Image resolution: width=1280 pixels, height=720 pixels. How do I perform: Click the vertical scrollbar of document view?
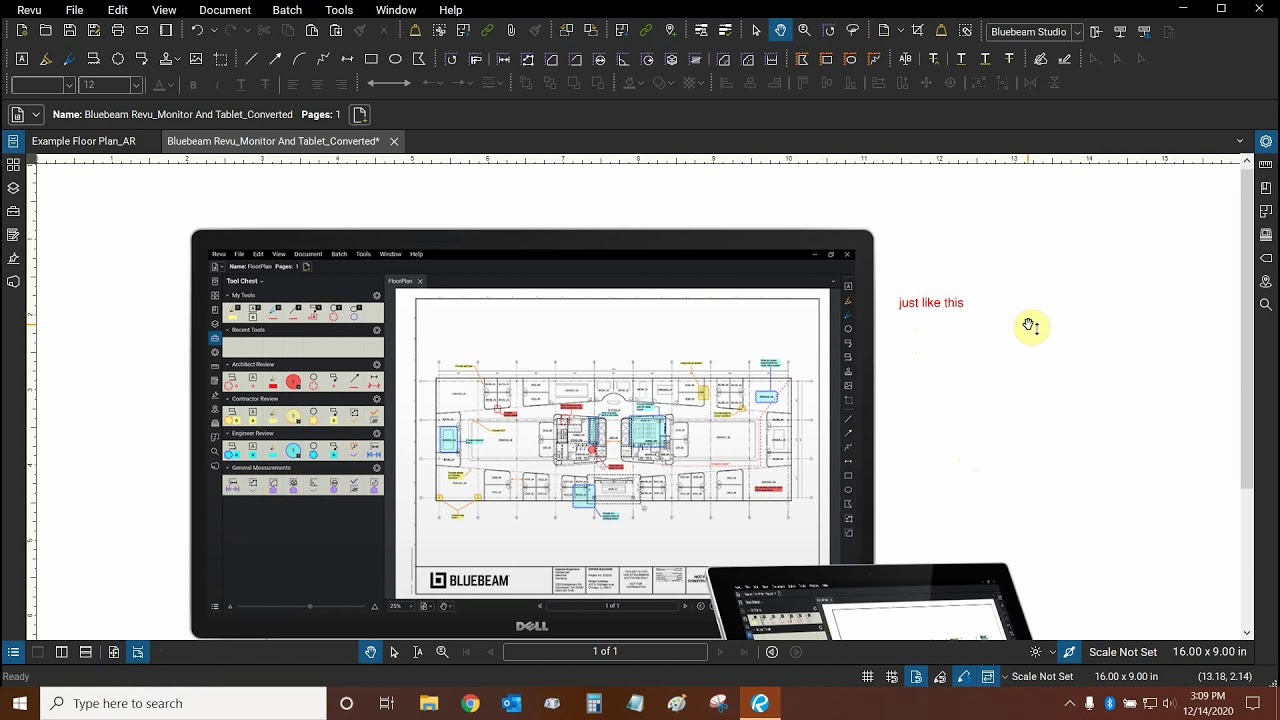(1246, 330)
